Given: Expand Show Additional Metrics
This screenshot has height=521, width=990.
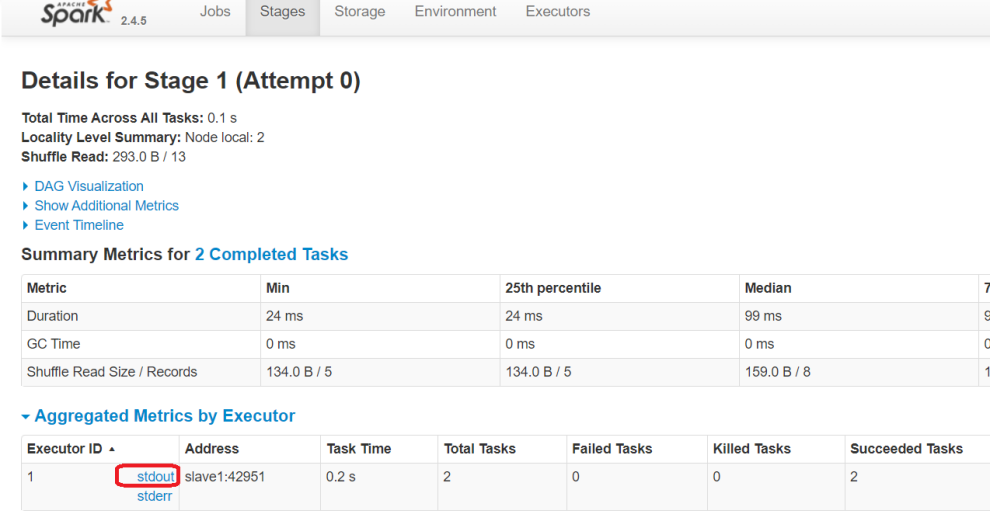Looking at the screenshot, I should (106, 205).
